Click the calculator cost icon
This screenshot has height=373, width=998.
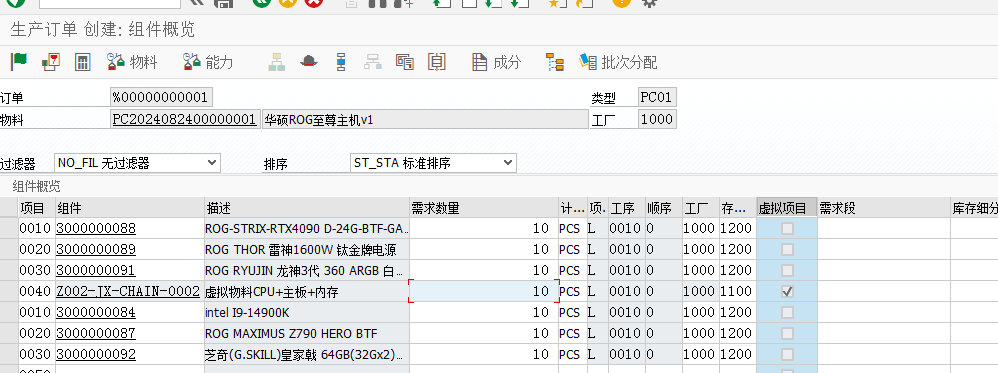pyautogui.click(x=83, y=62)
